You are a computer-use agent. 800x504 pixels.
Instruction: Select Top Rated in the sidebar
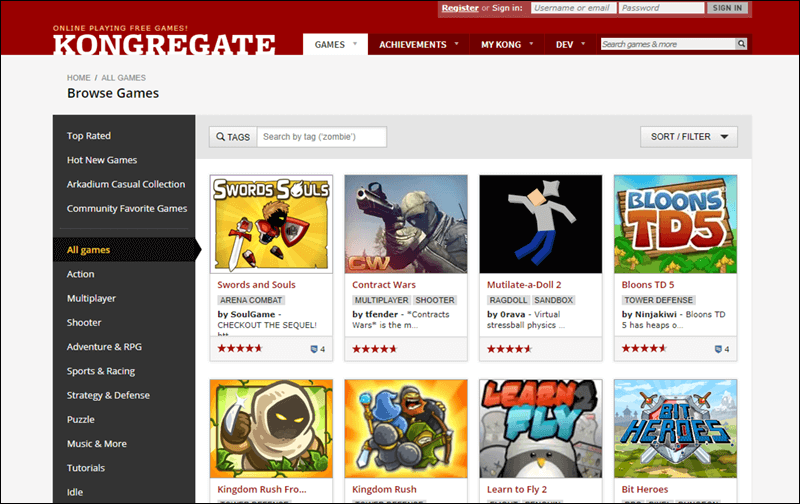coord(89,136)
